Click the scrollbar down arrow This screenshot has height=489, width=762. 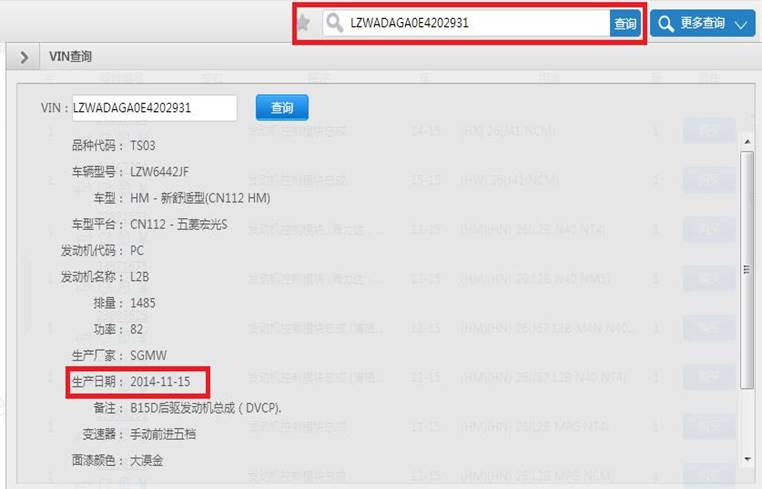(x=747, y=459)
